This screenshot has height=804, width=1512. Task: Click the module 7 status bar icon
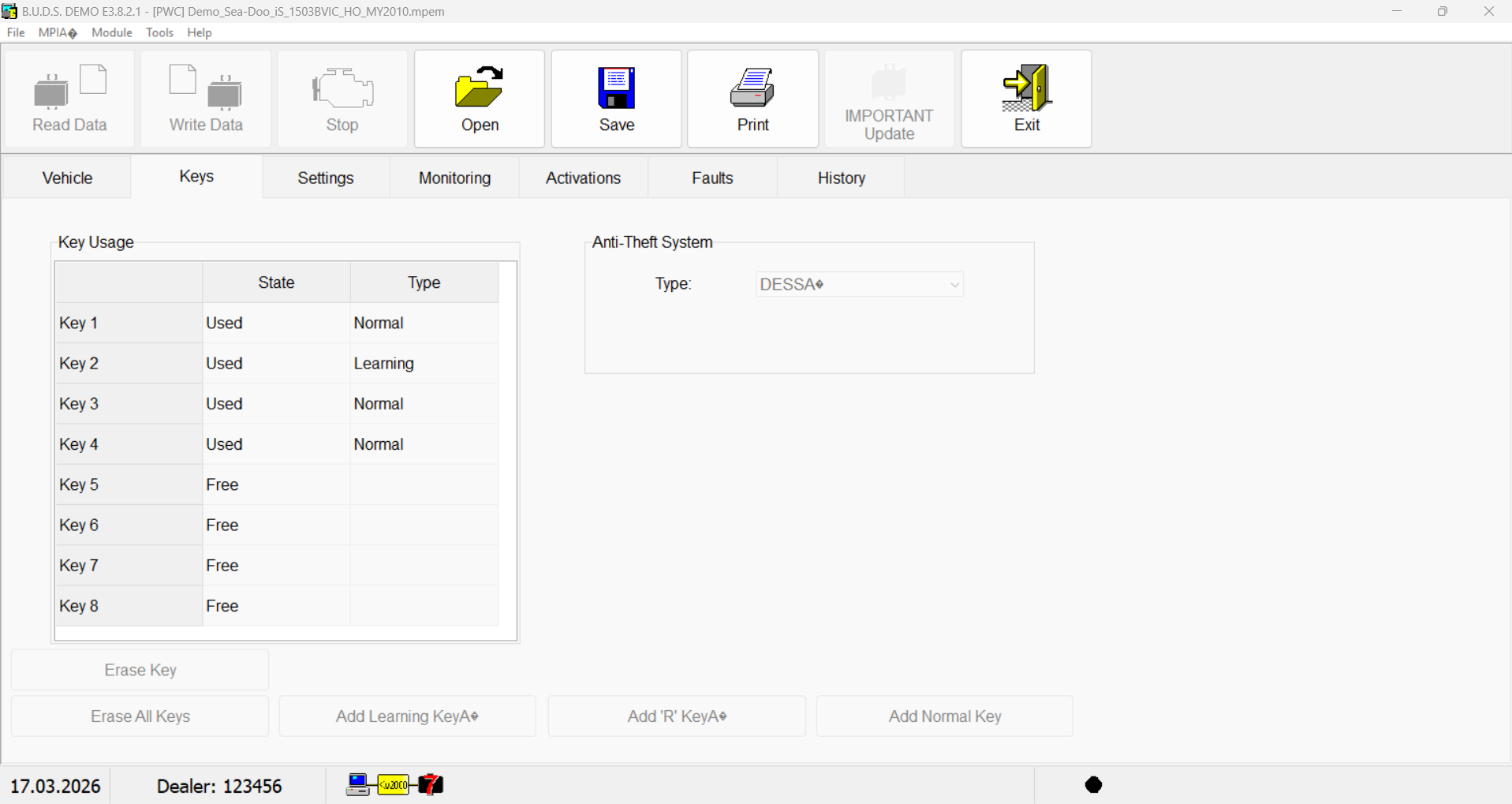tap(430, 784)
